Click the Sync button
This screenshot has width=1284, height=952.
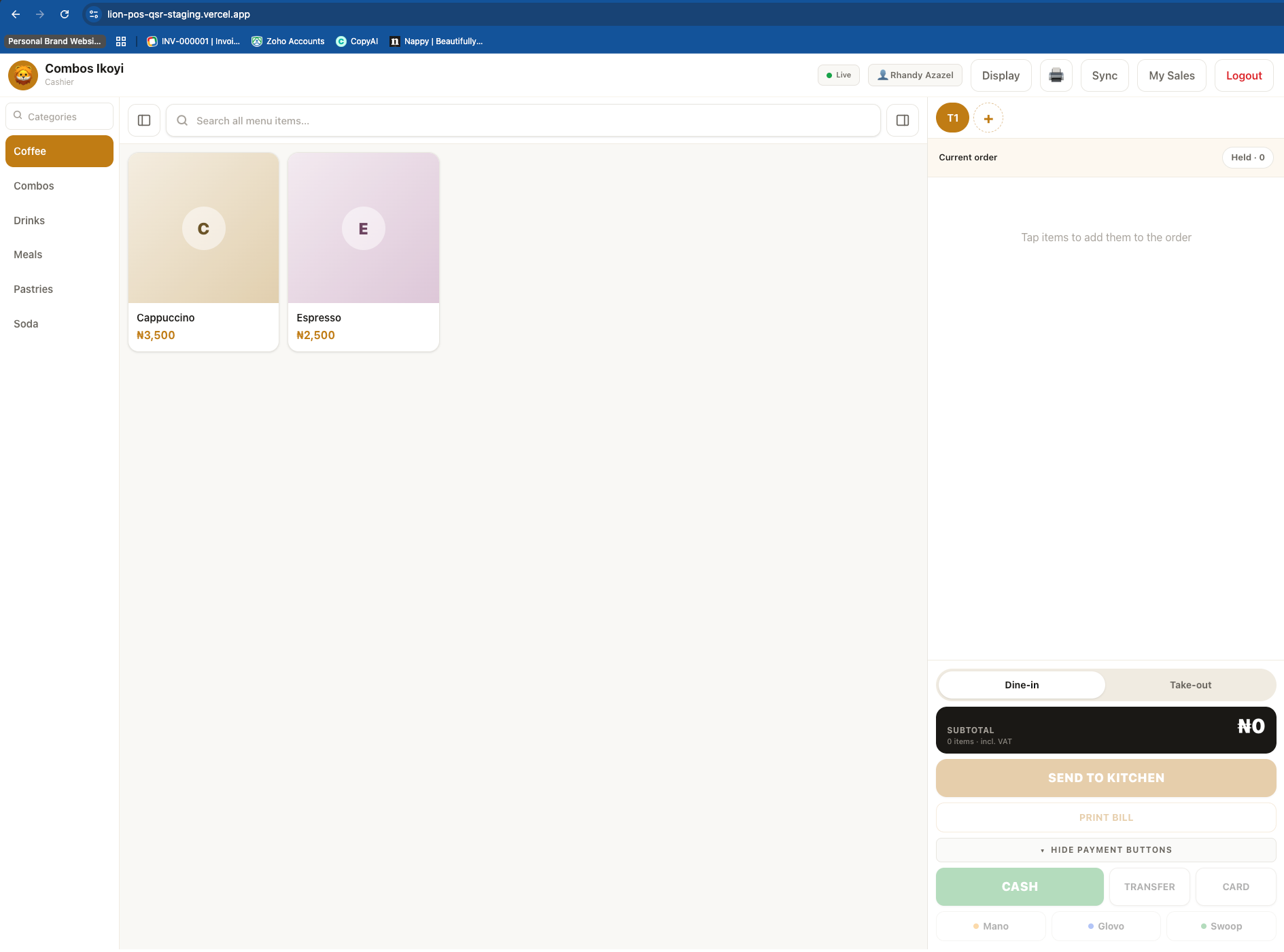[x=1105, y=75]
